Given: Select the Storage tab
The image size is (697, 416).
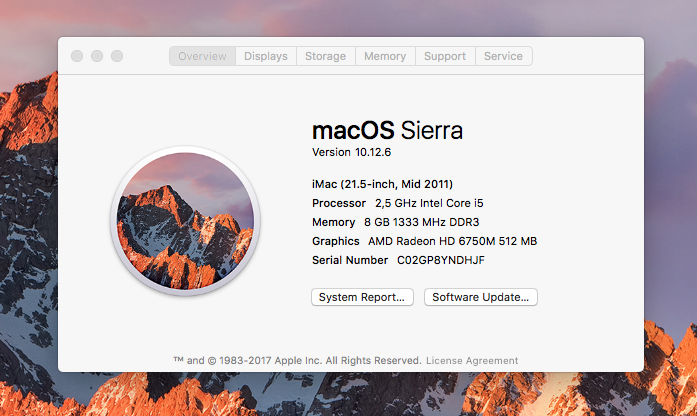Looking at the screenshot, I should 325,56.
